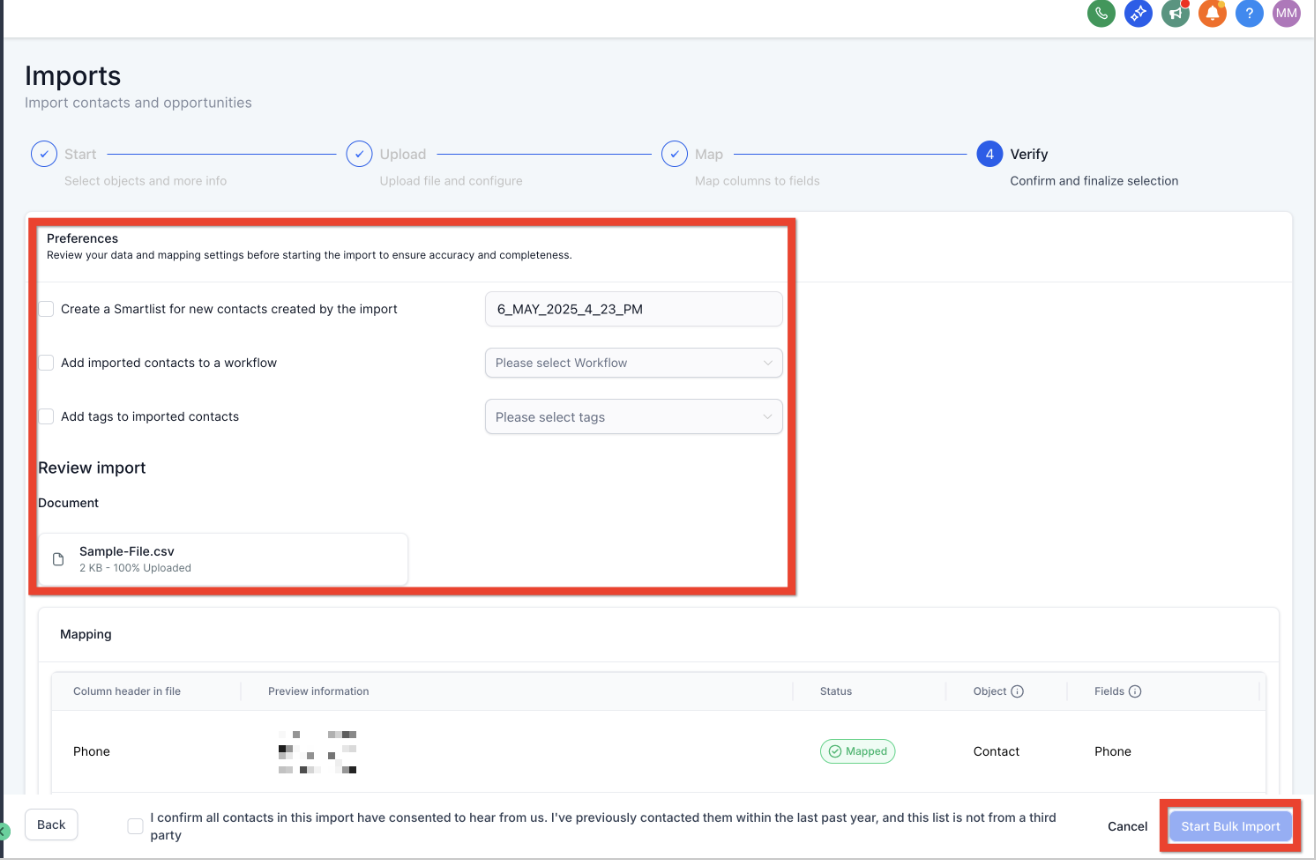Viewport: 1316px width, 862px height.
Task: Click the Review import heading
Action: point(92,468)
